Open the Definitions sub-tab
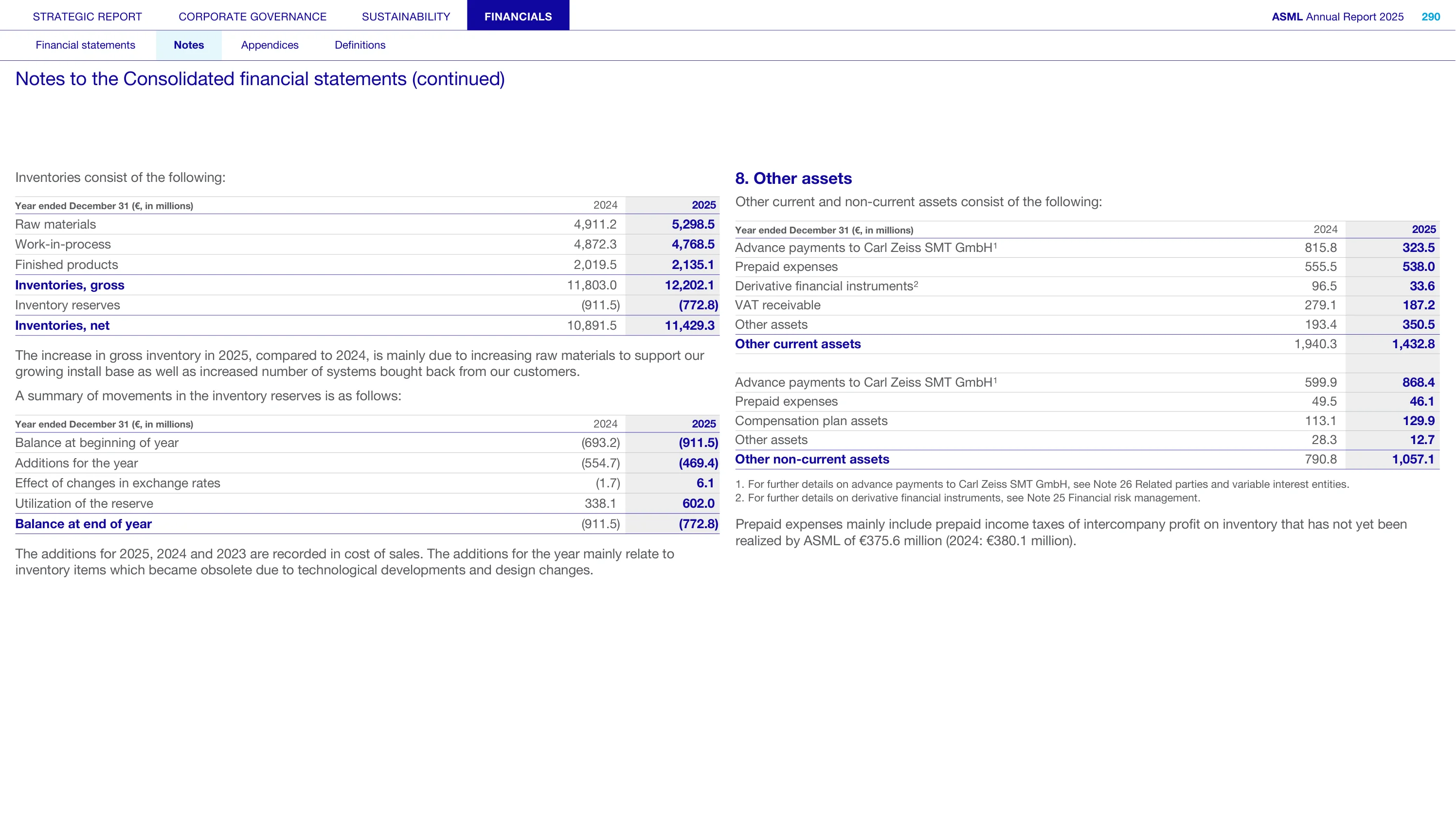The height and width of the screenshot is (820, 1456). (360, 45)
